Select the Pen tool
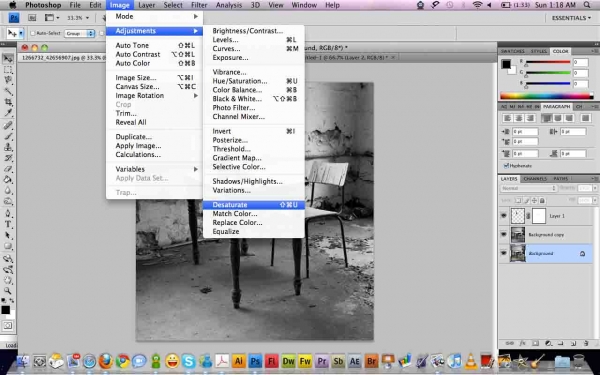 (8, 214)
